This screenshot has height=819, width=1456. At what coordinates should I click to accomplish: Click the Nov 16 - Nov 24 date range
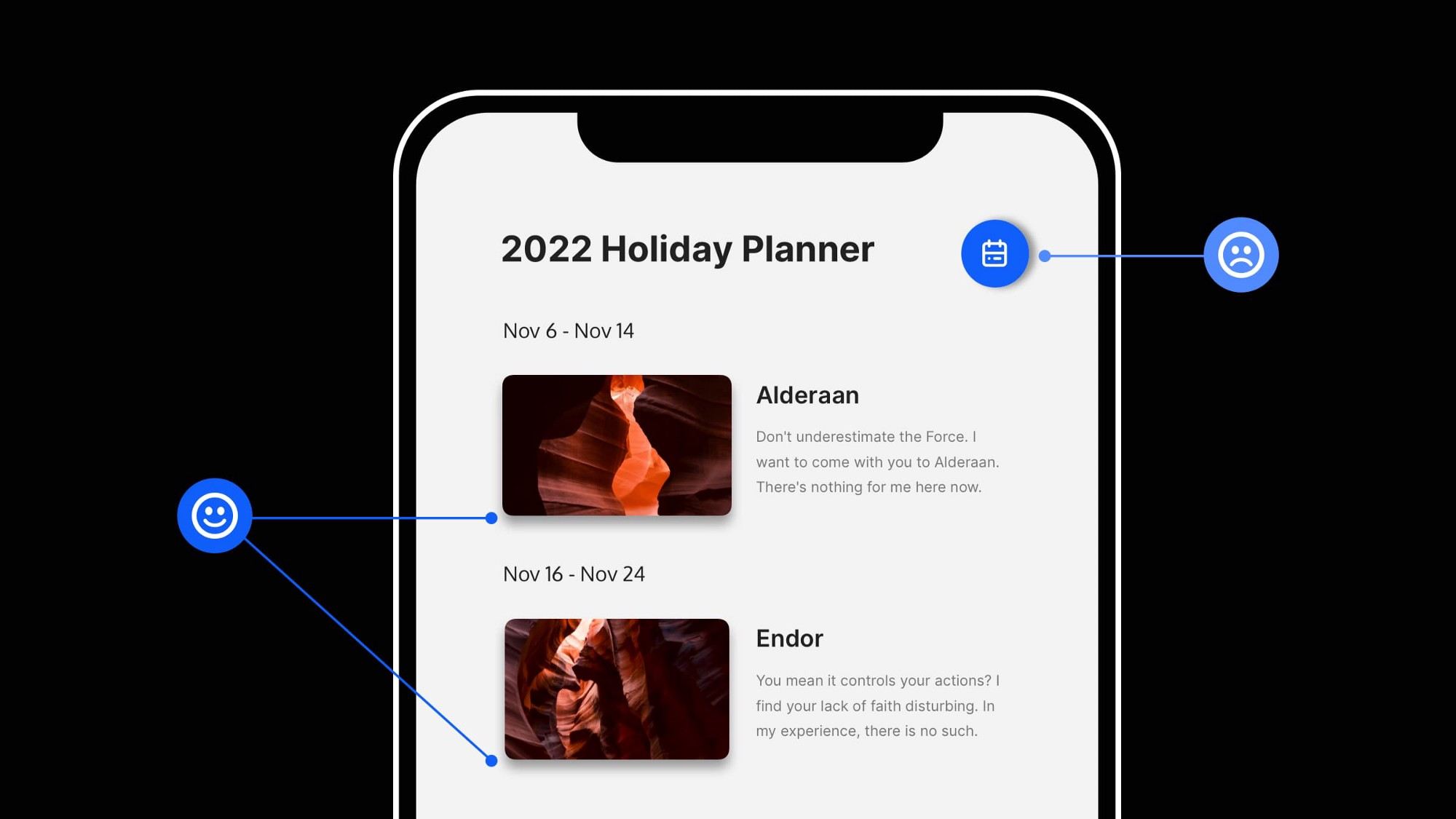tap(573, 572)
